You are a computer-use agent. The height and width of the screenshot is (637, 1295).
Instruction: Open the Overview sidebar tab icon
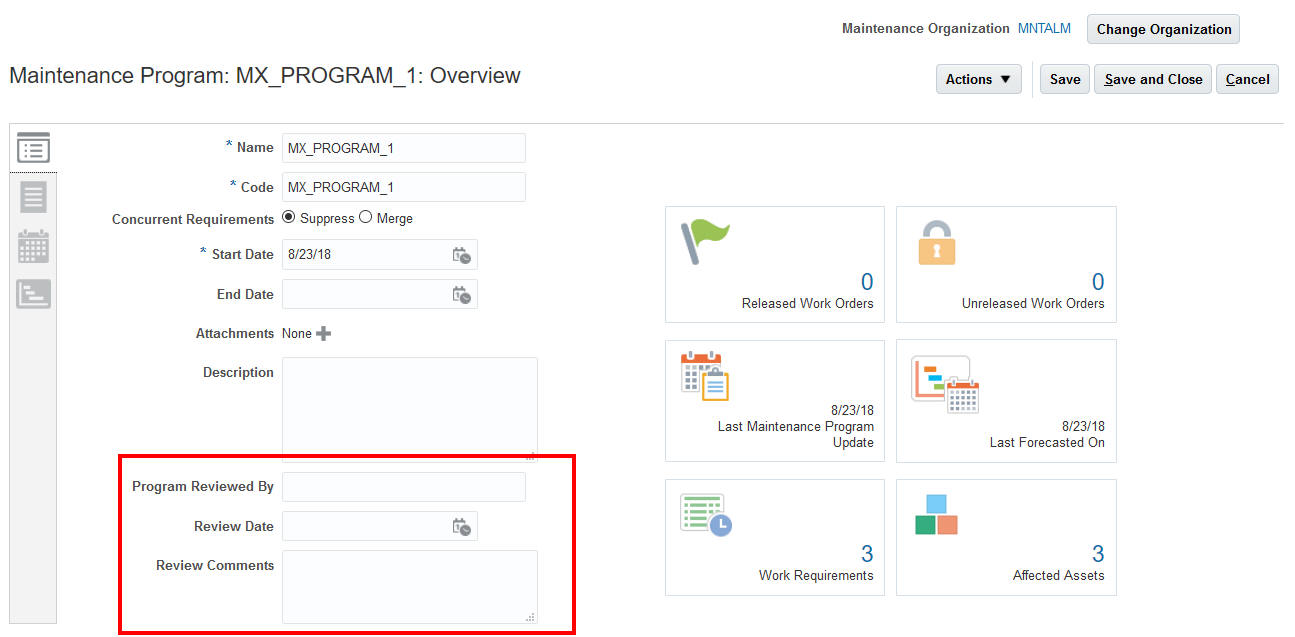pyautogui.click(x=33, y=150)
